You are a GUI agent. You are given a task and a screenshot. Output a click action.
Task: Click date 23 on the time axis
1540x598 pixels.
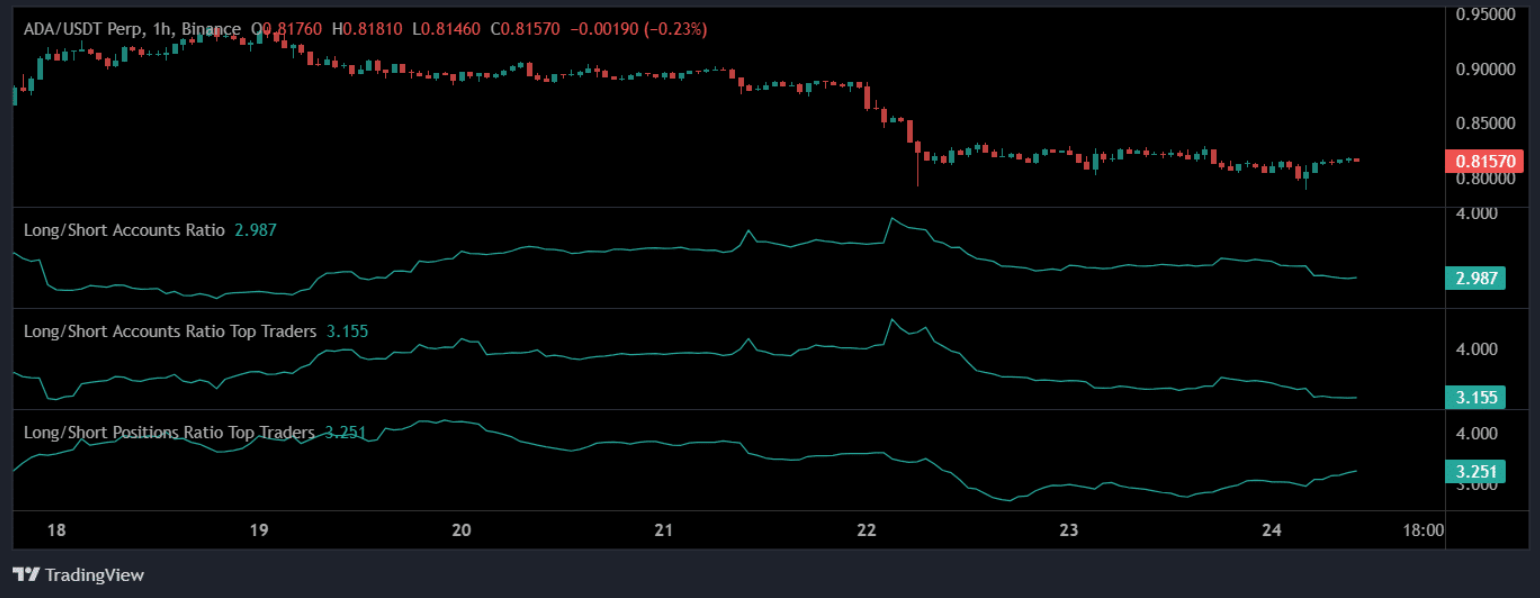[x=1069, y=530]
